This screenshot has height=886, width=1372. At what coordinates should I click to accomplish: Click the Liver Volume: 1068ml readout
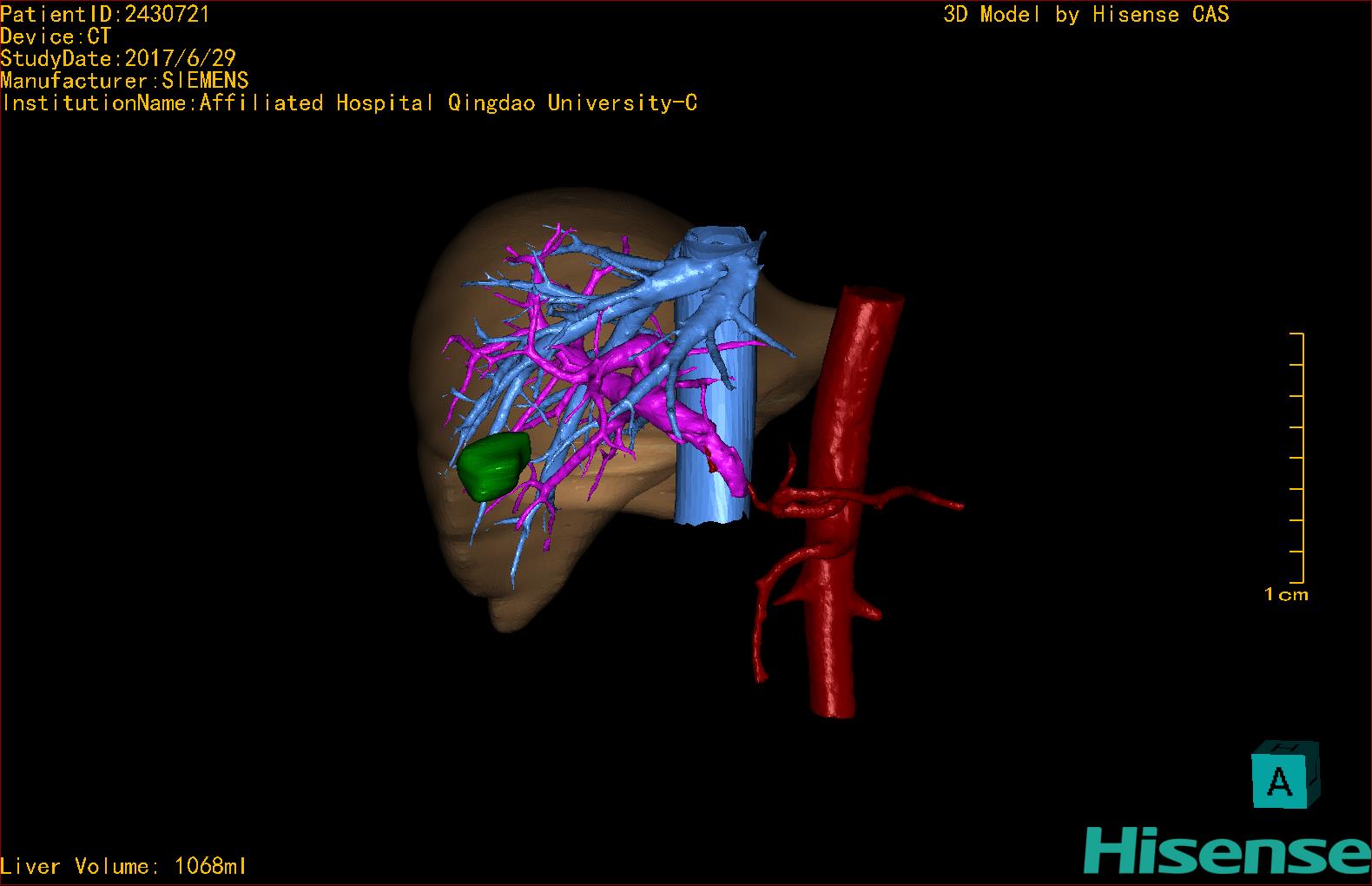(123, 866)
